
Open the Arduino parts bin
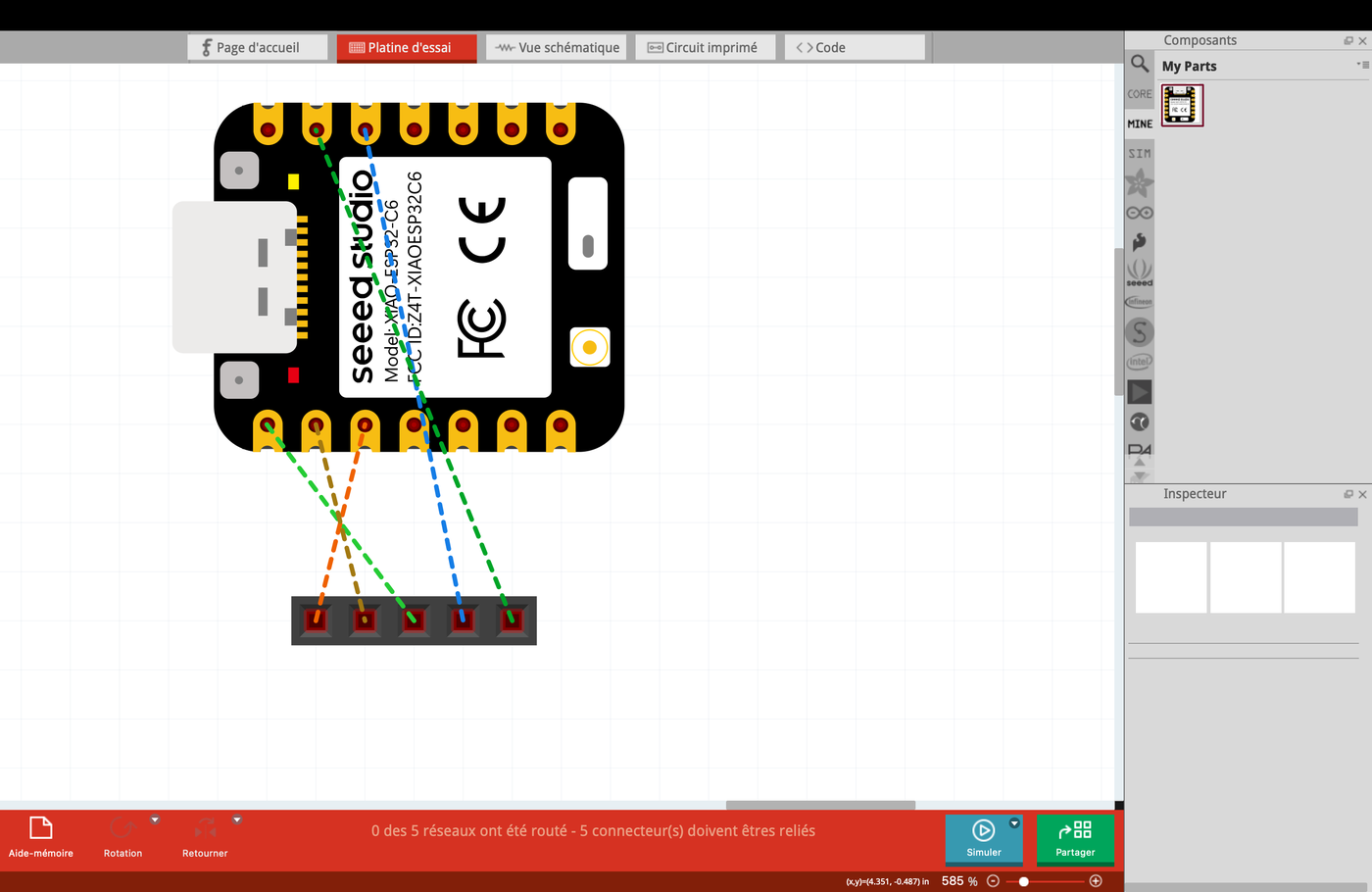[x=1140, y=213]
